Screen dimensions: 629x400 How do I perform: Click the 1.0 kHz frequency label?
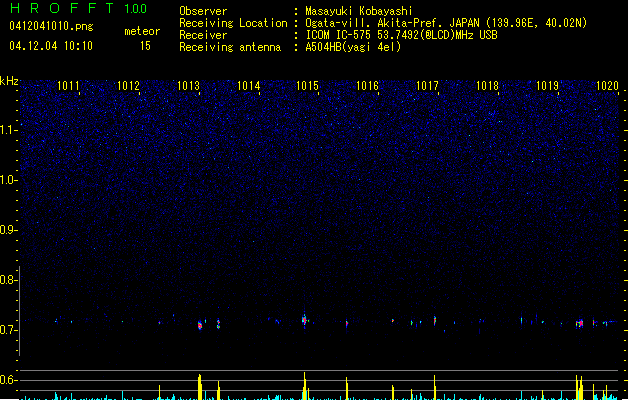point(8,180)
